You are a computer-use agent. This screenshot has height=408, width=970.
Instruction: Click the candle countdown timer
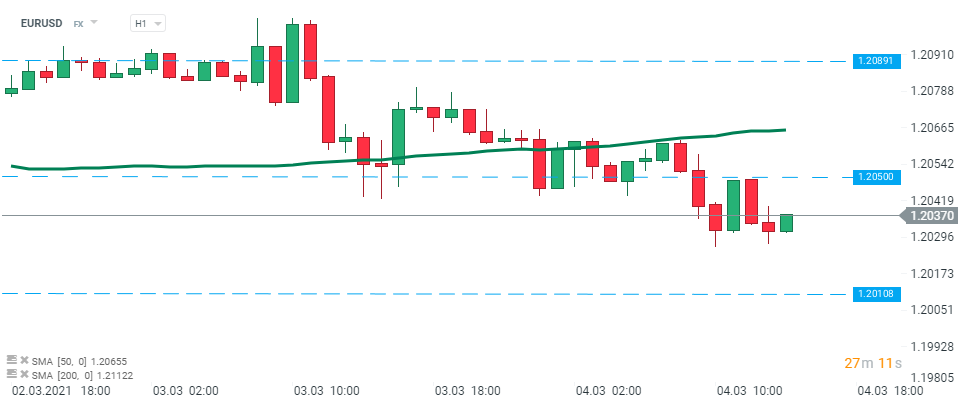873,362
